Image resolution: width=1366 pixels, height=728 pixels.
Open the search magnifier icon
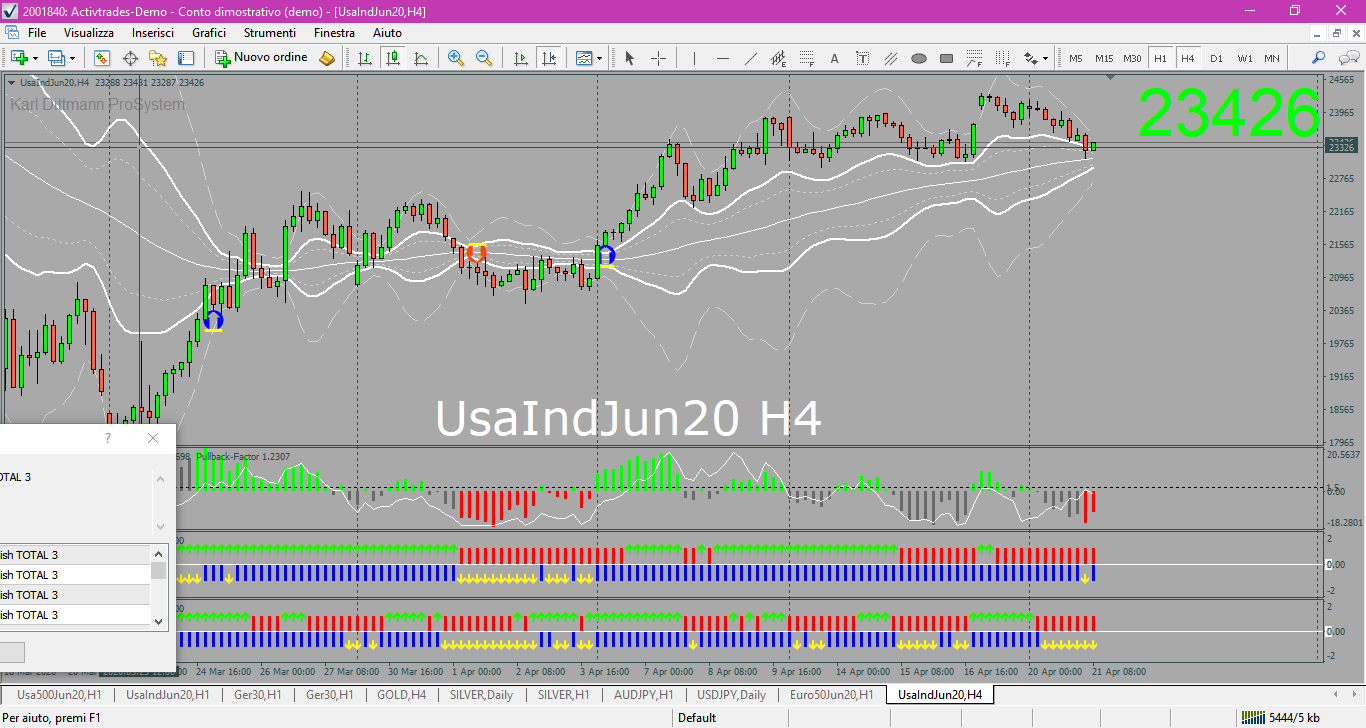(x=1319, y=58)
